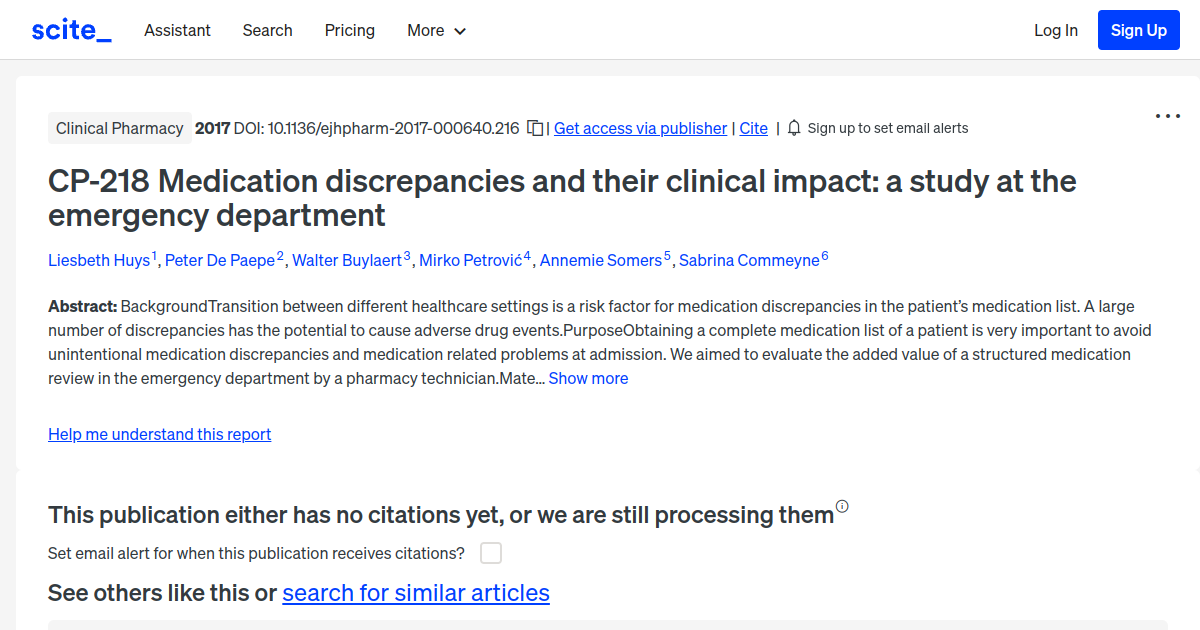Select author Mirko Petrović
The height and width of the screenshot is (630, 1200).
tap(470, 260)
